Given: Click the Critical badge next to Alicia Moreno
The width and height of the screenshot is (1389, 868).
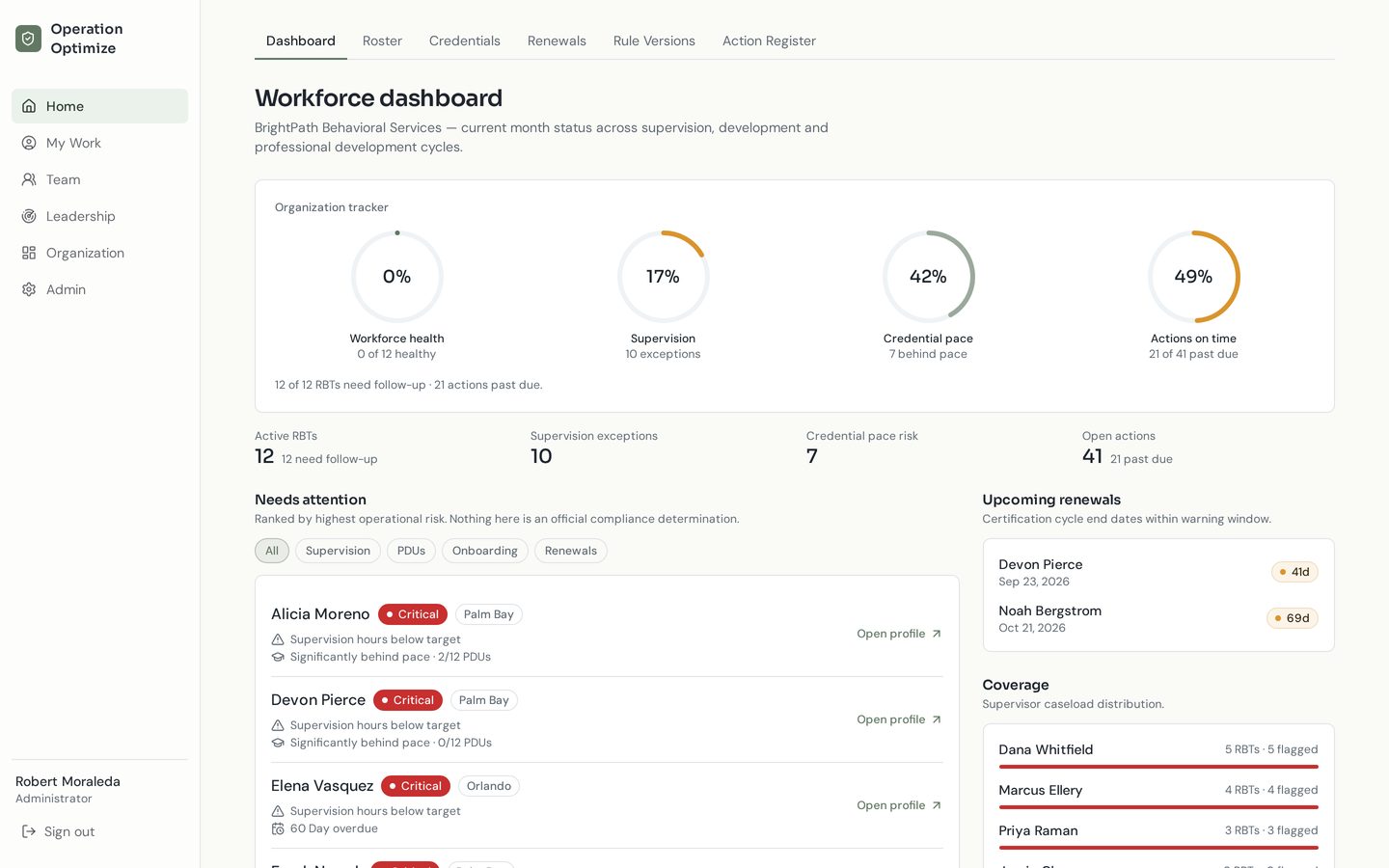Looking at the screenshot, I should coord(413,614).
